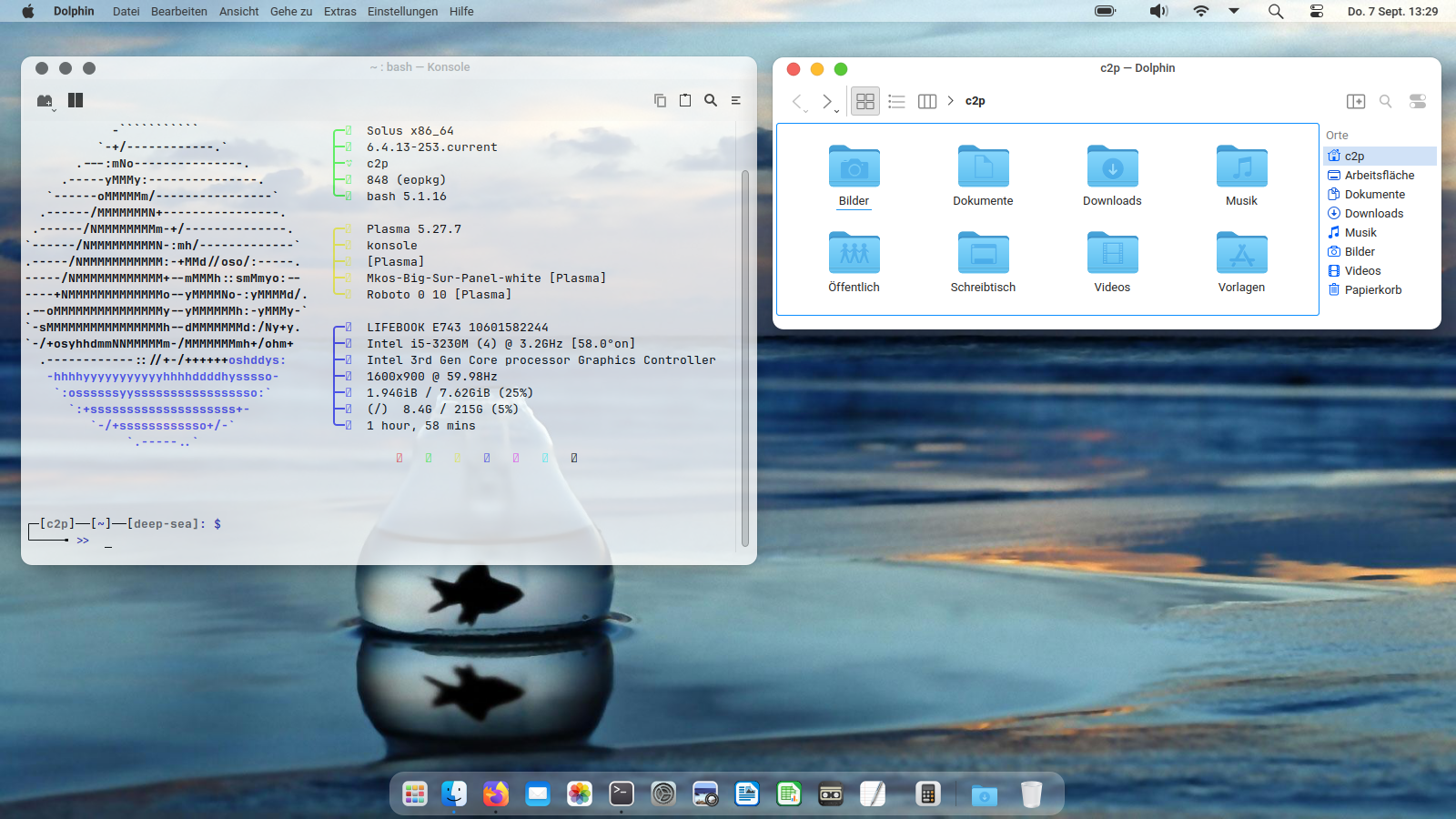
Task: Open the Extras menu
Action: (340, 11)
